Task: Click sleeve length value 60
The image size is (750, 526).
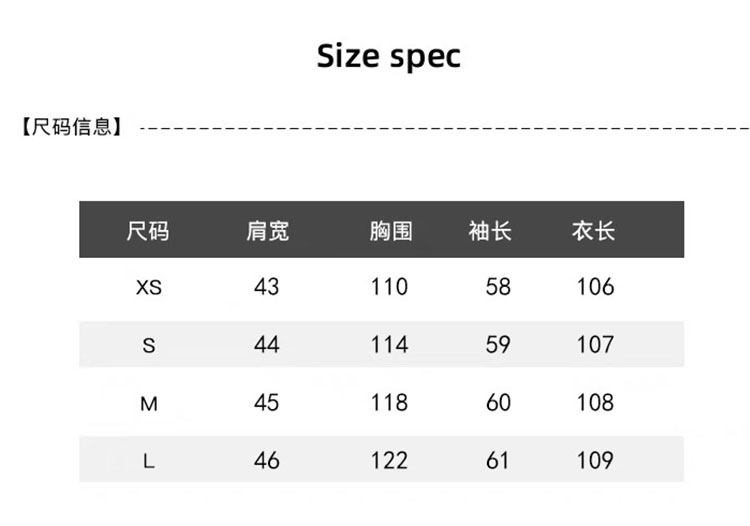Action: click(498, 403)
